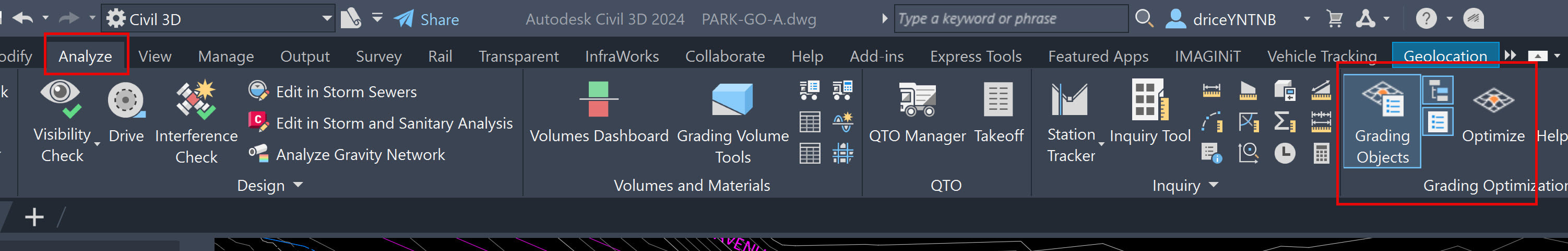
Task: Open the Manage ribbon tab
Action: coord(226,56)
